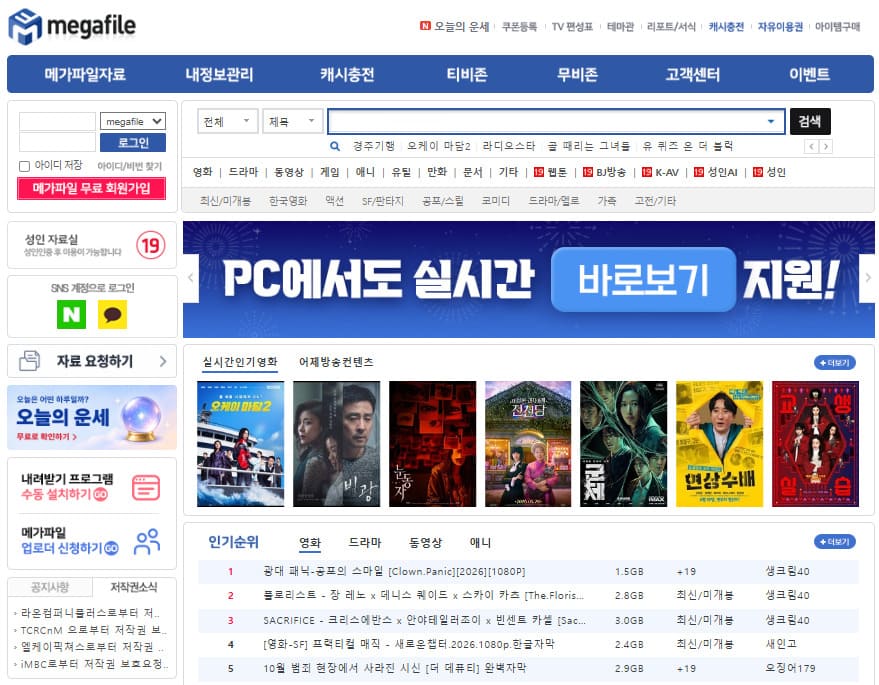Open 티비존 main menu
The image size is (879, 685).
coord(467,75)
